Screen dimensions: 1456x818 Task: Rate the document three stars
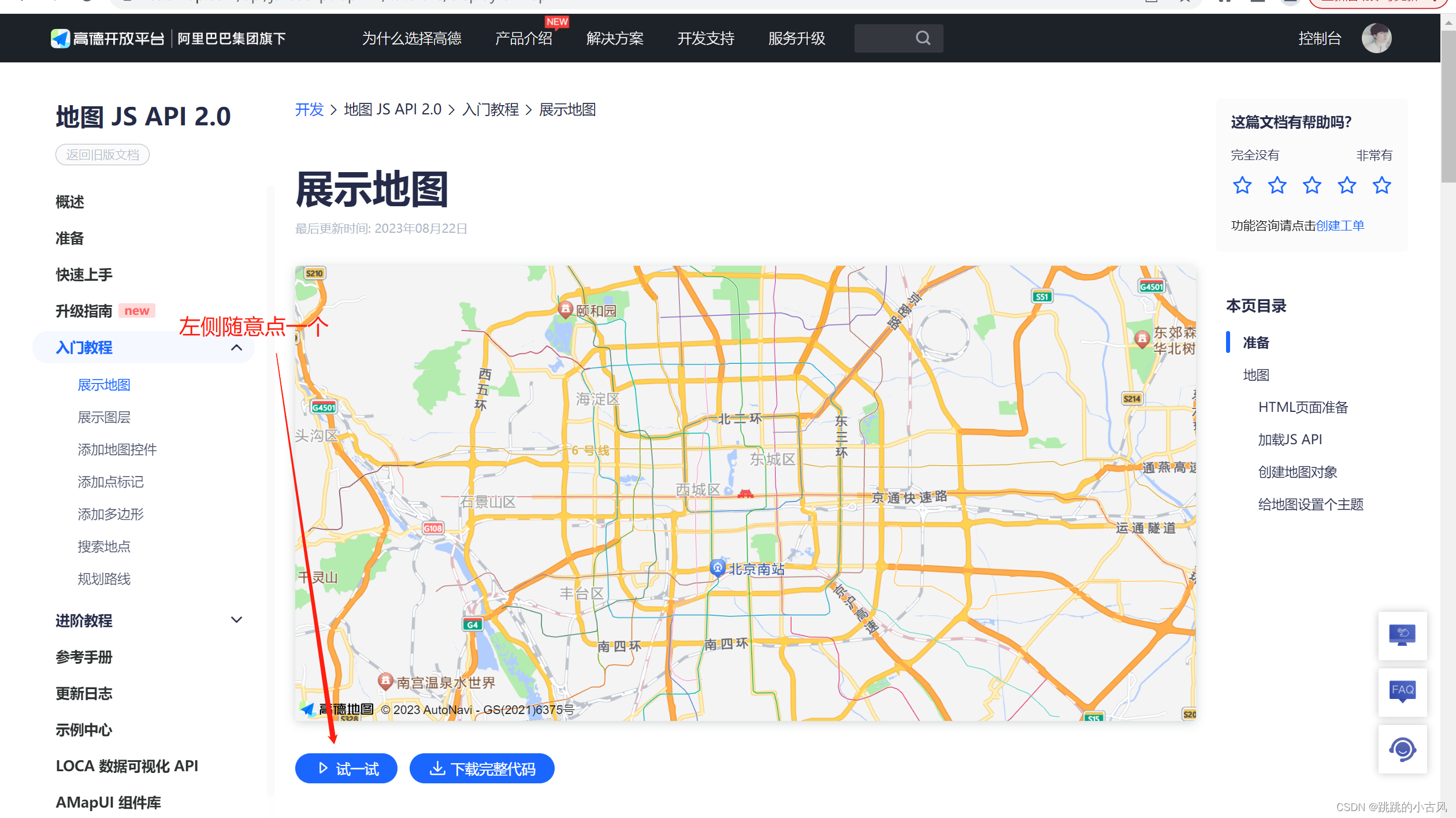click(x=1312, y=185)
